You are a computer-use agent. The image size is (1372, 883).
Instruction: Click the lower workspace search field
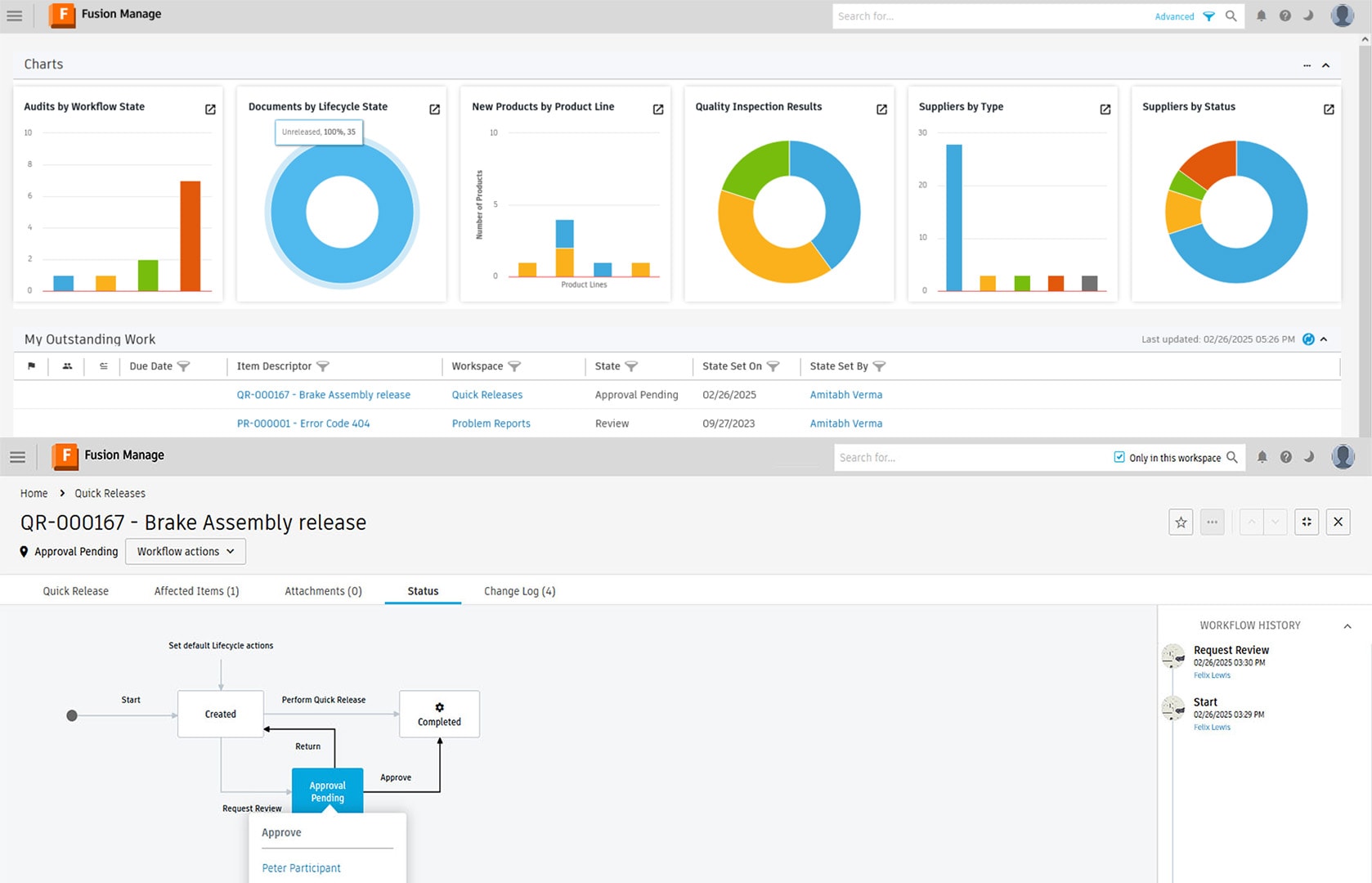(969, 458)
